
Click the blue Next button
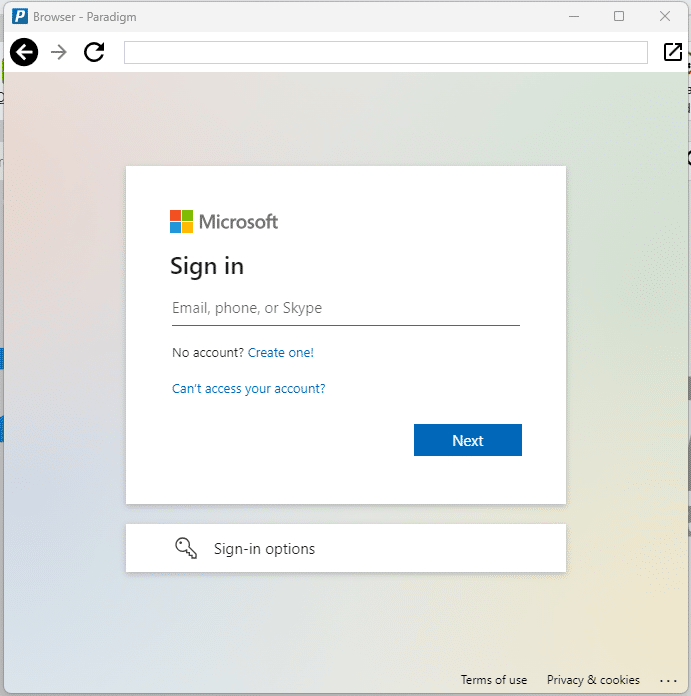[468, 440]
